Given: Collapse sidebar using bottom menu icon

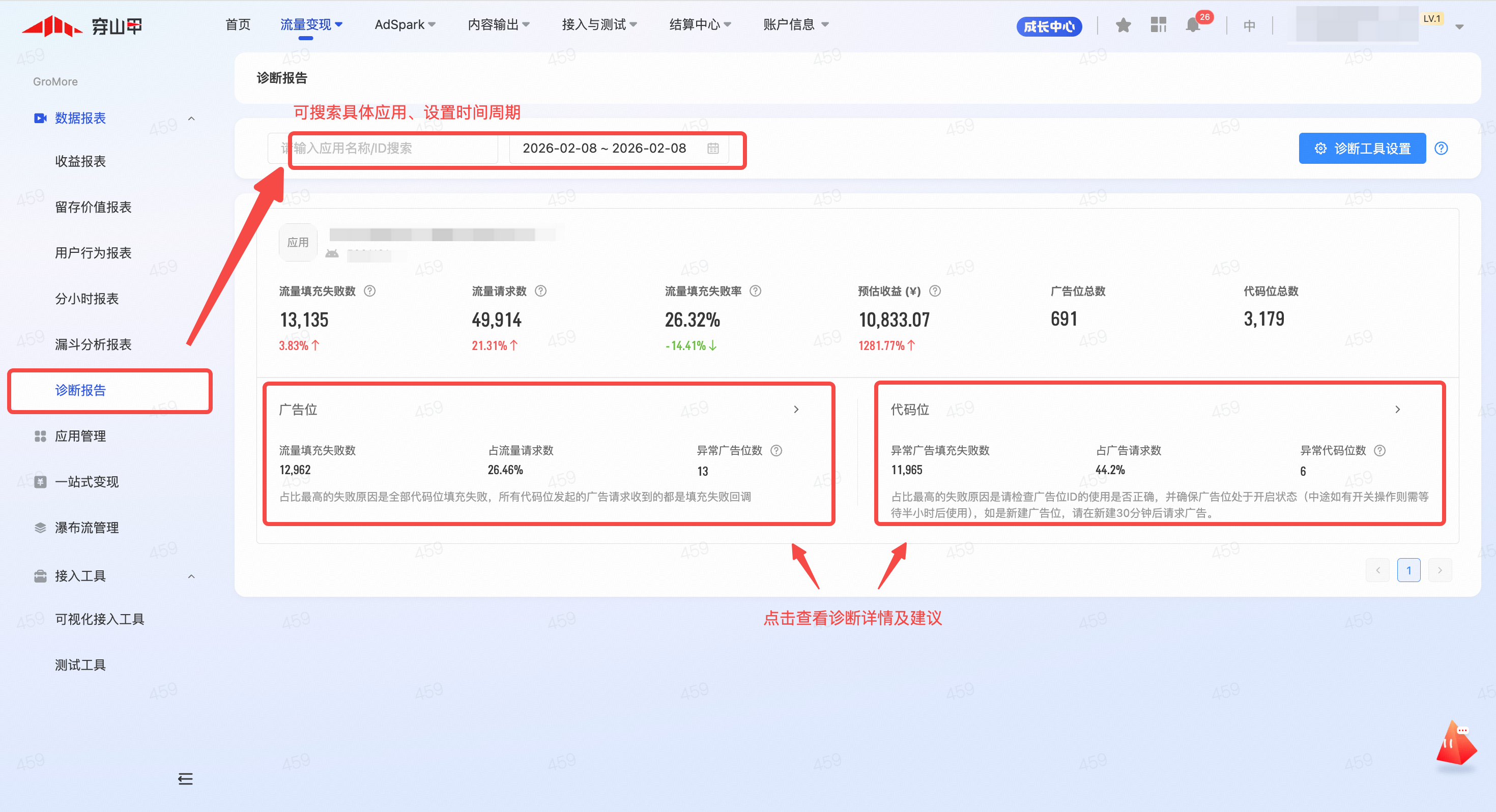Looking at the screenshot, I should click(x=185, y=779).
